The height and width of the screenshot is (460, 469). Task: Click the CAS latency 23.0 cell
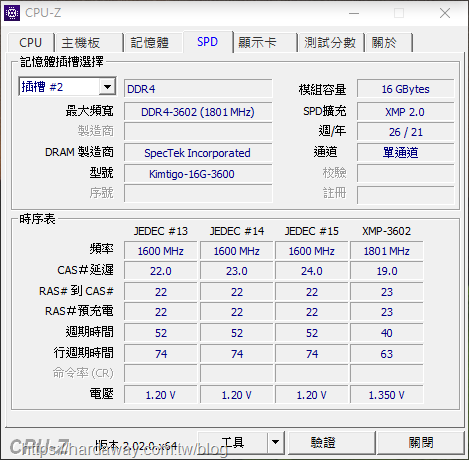pos(237,271)
